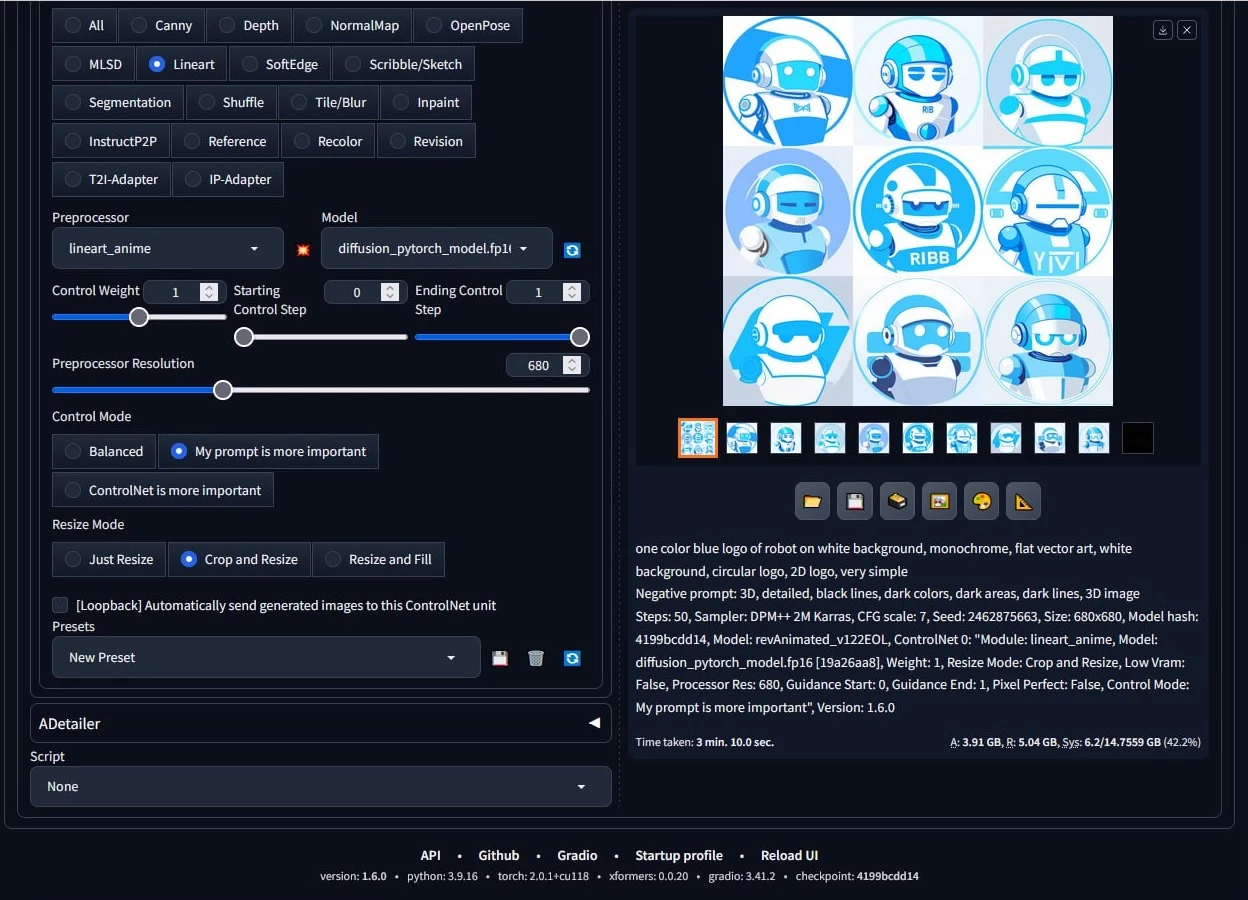Refresh the presets list

pyautogui.click(x=572, y=658)
